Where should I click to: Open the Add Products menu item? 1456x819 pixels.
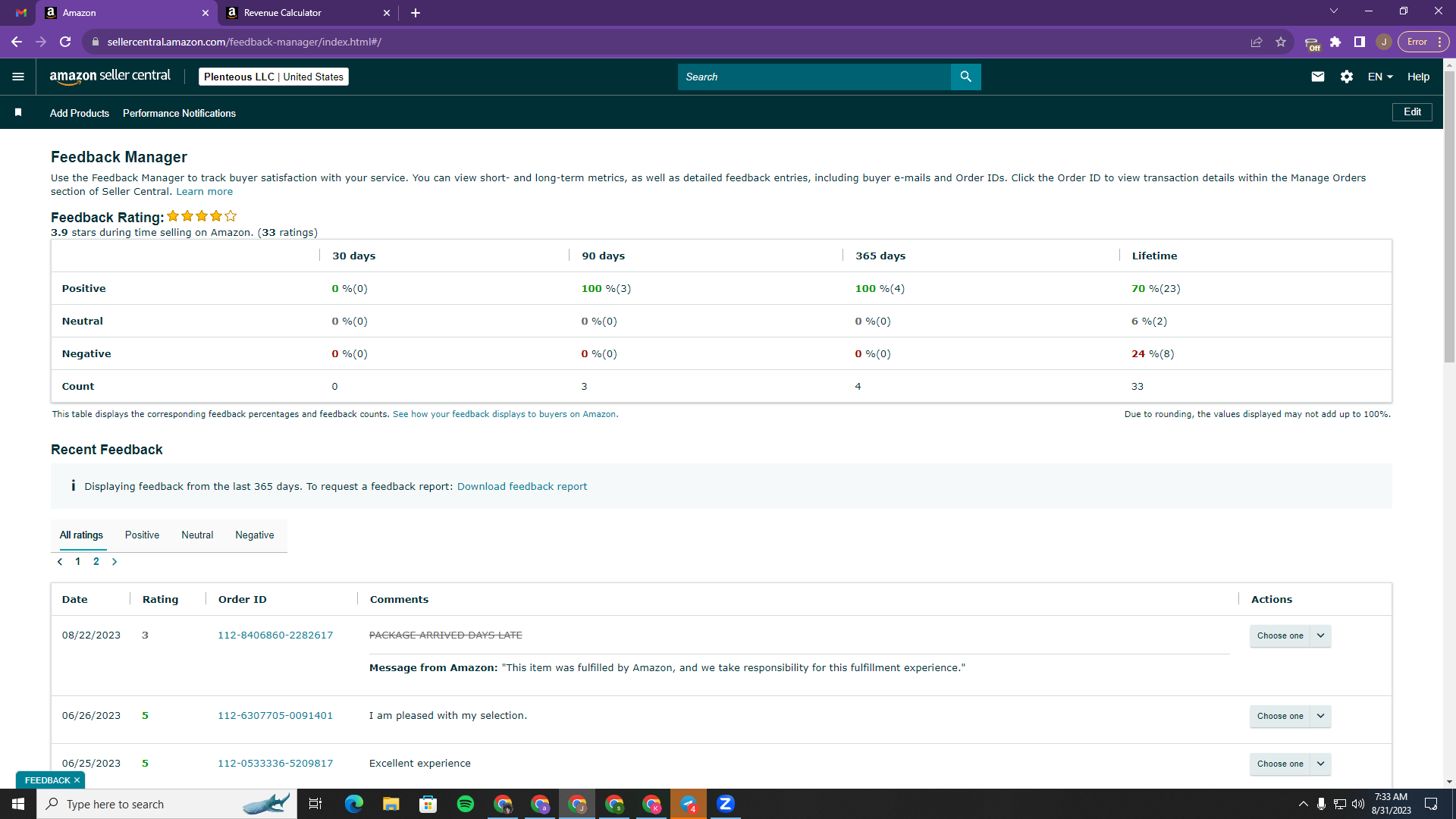[x=80, y=113]
